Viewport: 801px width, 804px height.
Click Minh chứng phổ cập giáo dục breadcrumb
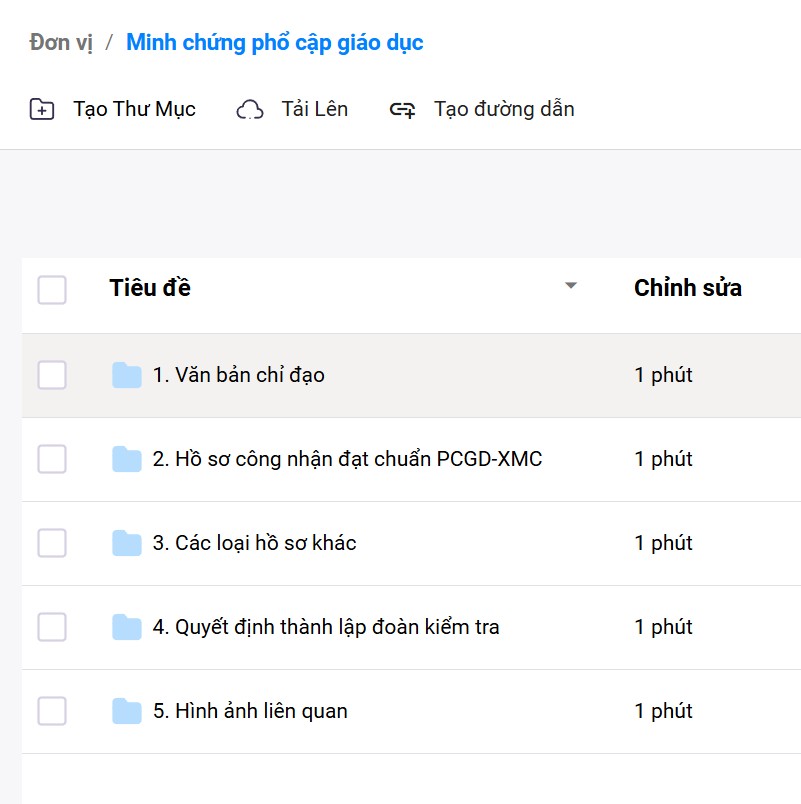click(275, 43)
